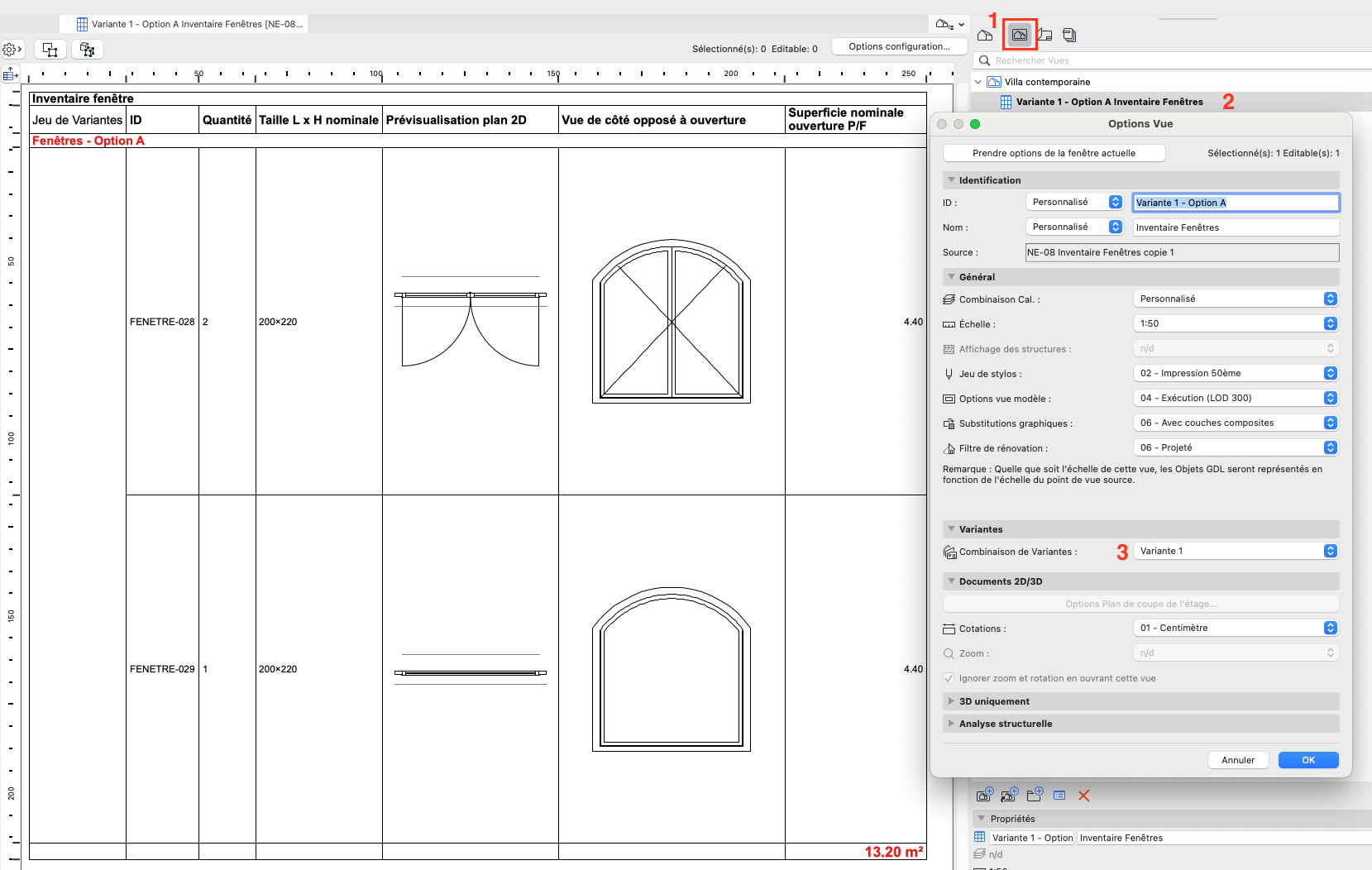1372x870 pixels.
Task: Click the table header toggle icon by ruler
Action: coord(10,75)
